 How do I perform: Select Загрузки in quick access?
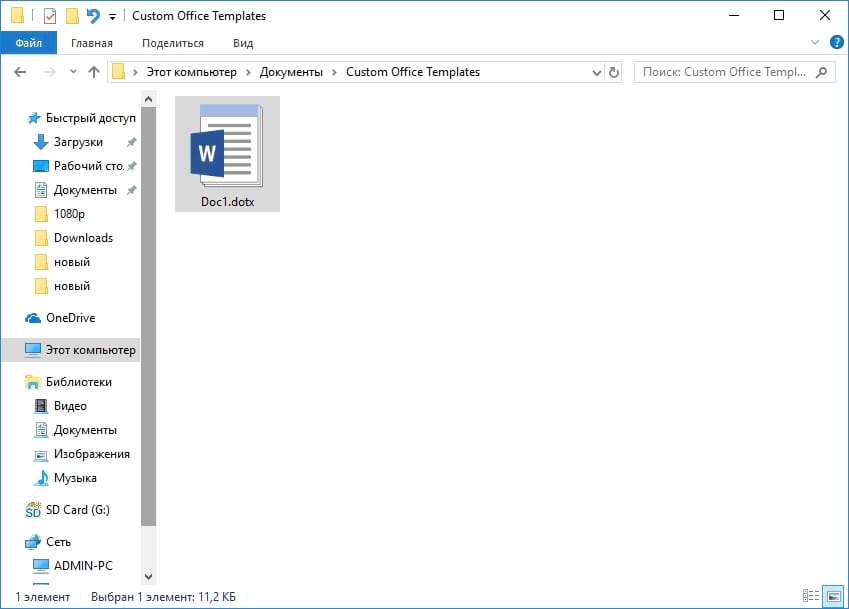78,142
